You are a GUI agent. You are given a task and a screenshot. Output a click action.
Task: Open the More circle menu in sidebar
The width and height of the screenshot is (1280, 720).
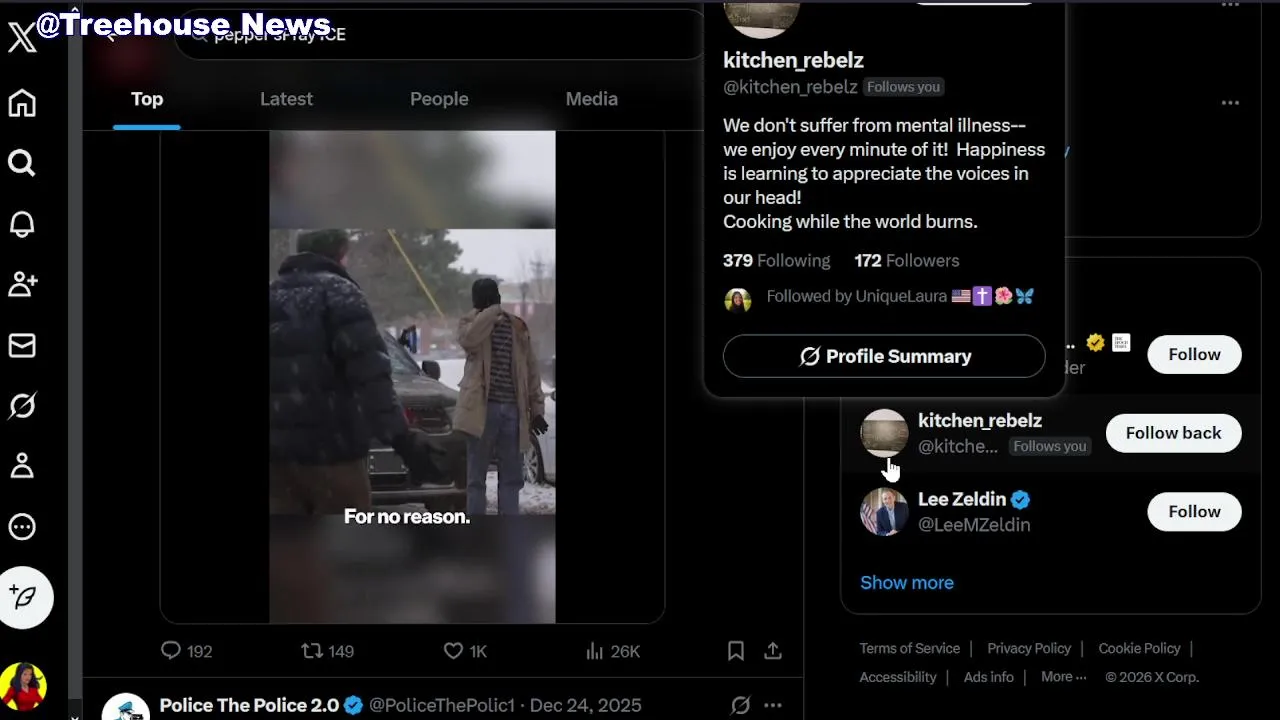click(x=22, y=527)
